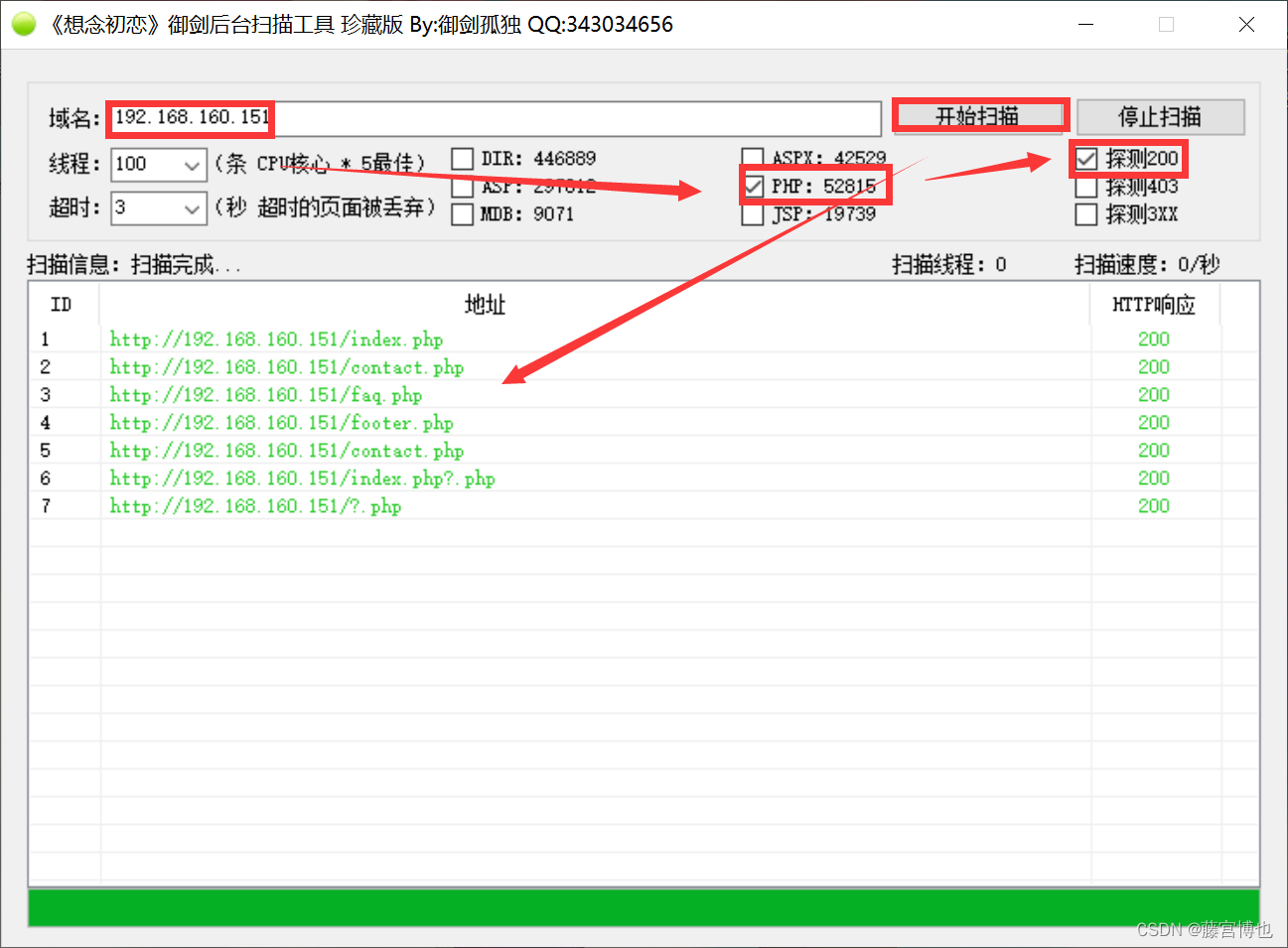The image size is (1288, 948).
Task: Minimize the scanner window
Action: [1086, 24]
